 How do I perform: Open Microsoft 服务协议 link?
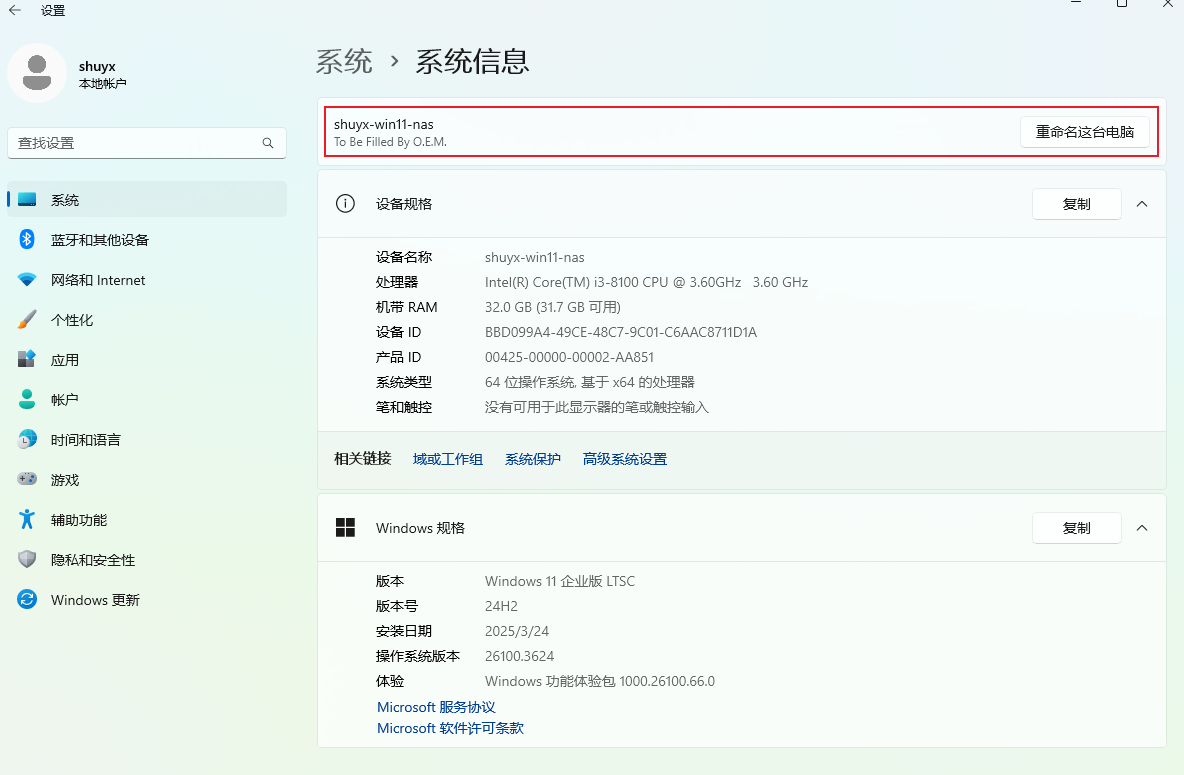point(436,707)
